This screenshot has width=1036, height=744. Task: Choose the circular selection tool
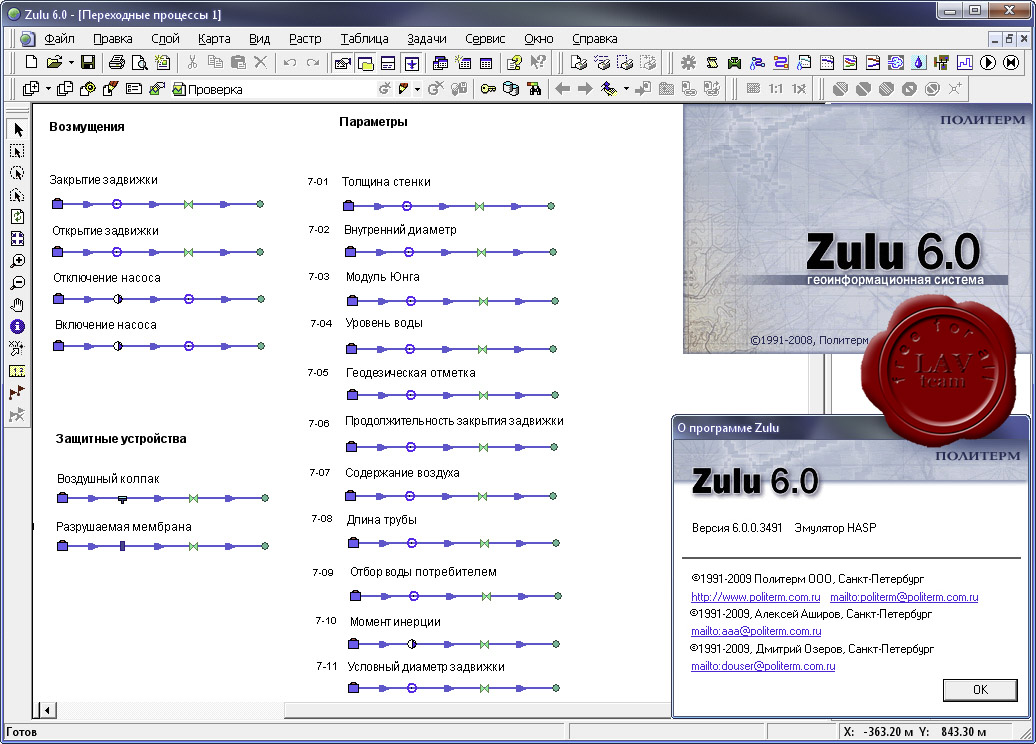click(18, 173)
